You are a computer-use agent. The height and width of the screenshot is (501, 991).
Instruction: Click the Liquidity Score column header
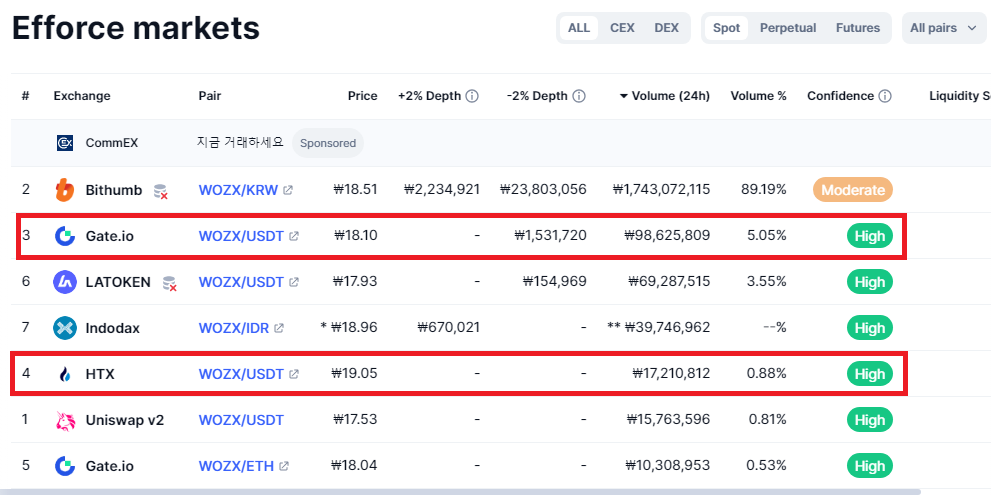pos(960,96)
